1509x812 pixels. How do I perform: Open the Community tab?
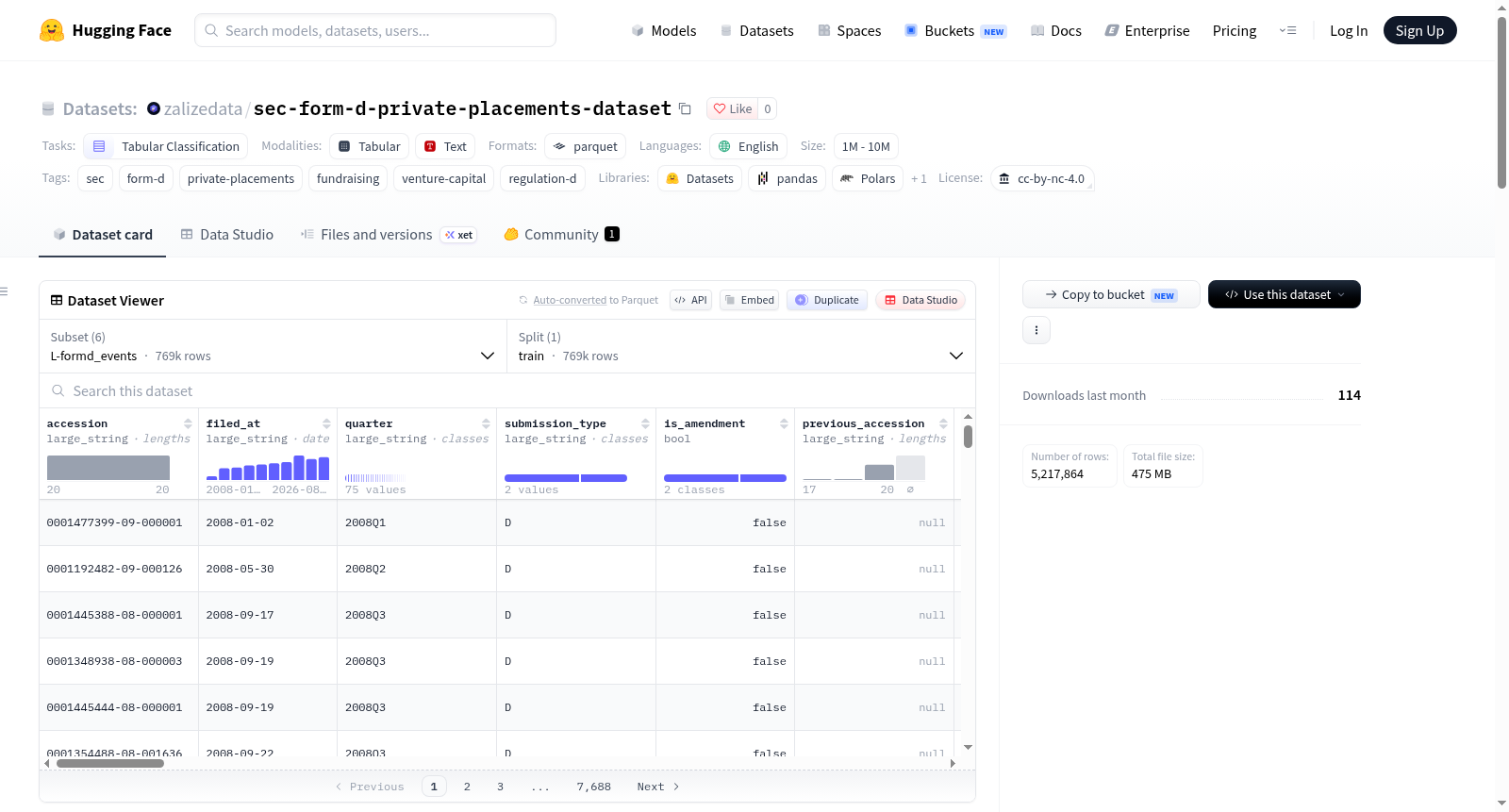(561, 235)
